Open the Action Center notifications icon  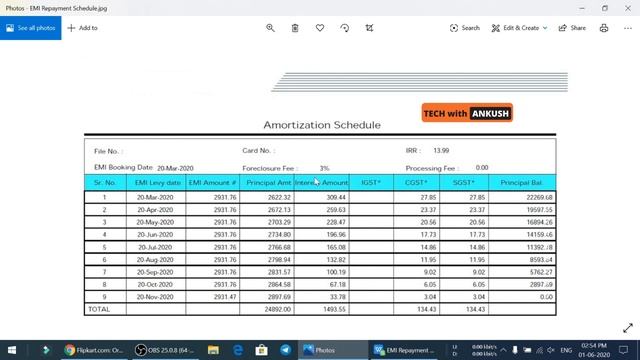pos(623,350)
